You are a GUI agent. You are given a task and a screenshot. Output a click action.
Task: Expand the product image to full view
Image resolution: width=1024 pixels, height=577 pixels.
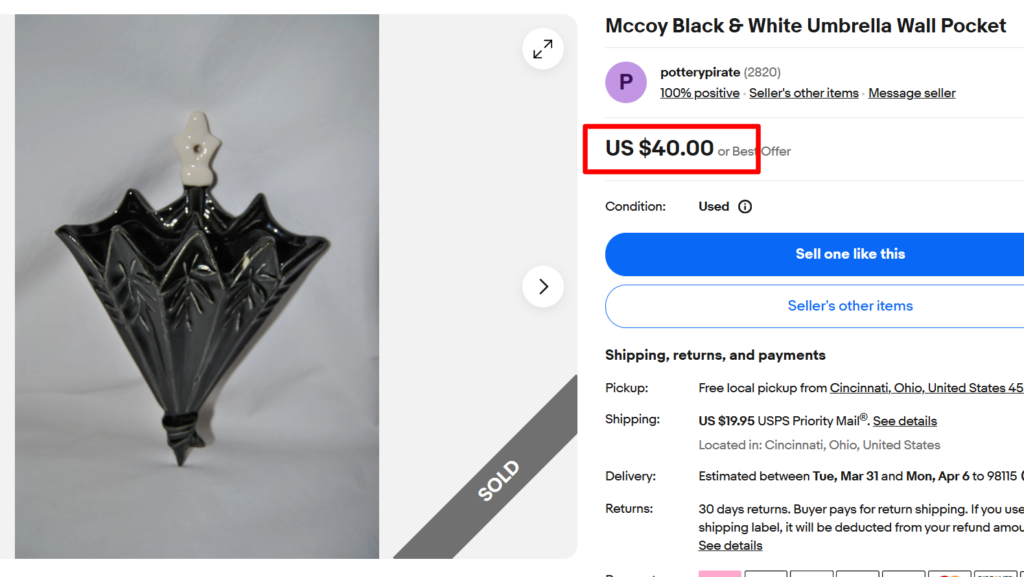[543, 49]
